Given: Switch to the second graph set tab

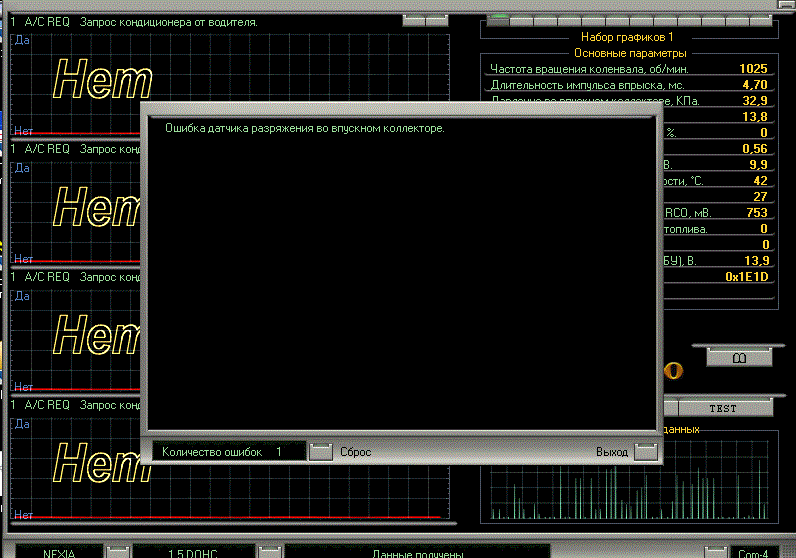Looking at the screenshot, I should pyautogui.click(x=521, y=20).
